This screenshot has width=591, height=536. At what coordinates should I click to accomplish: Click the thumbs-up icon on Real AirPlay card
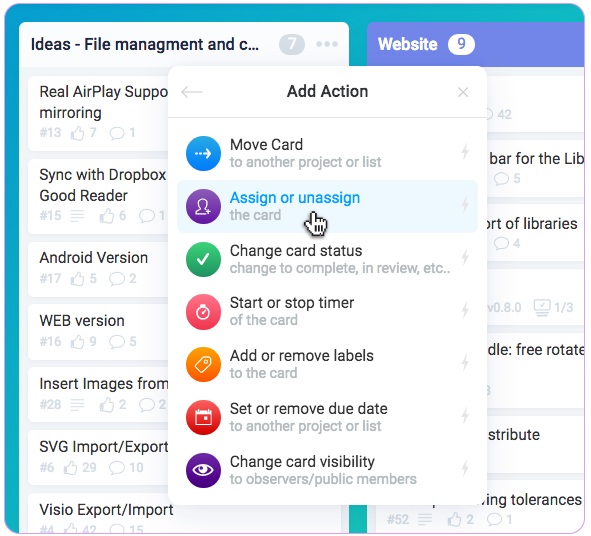78,133
